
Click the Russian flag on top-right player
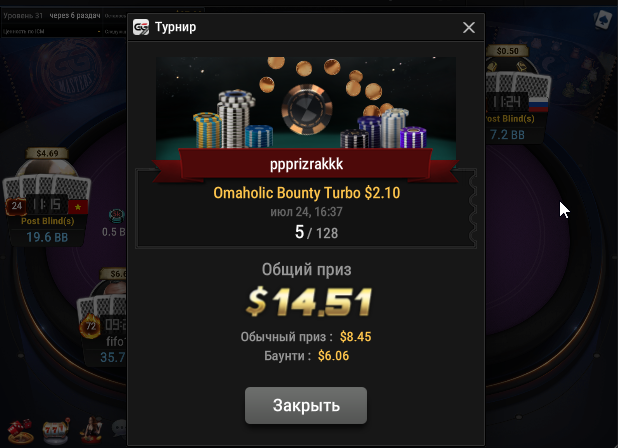538,104
